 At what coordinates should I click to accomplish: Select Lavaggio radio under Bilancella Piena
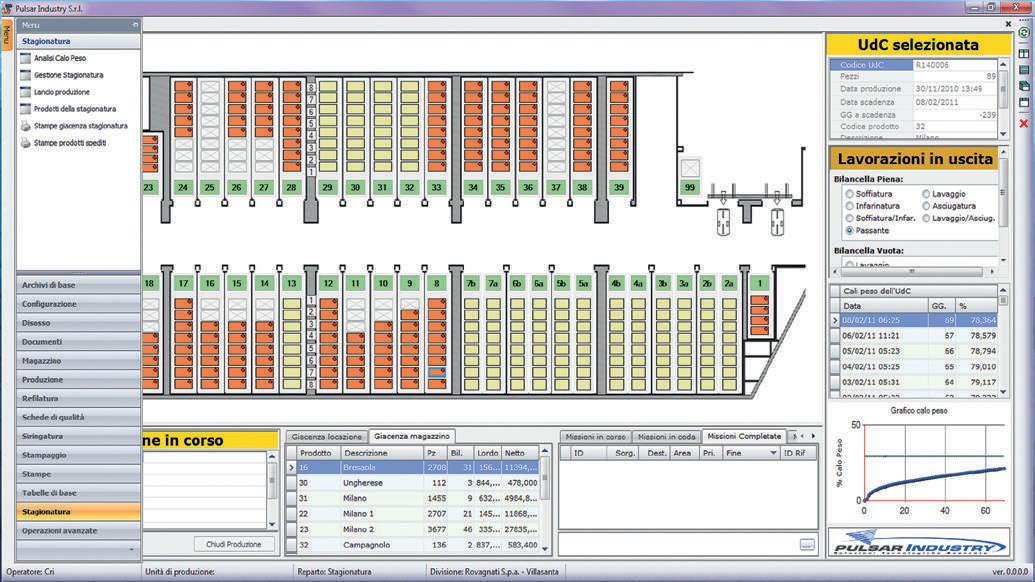926,194
